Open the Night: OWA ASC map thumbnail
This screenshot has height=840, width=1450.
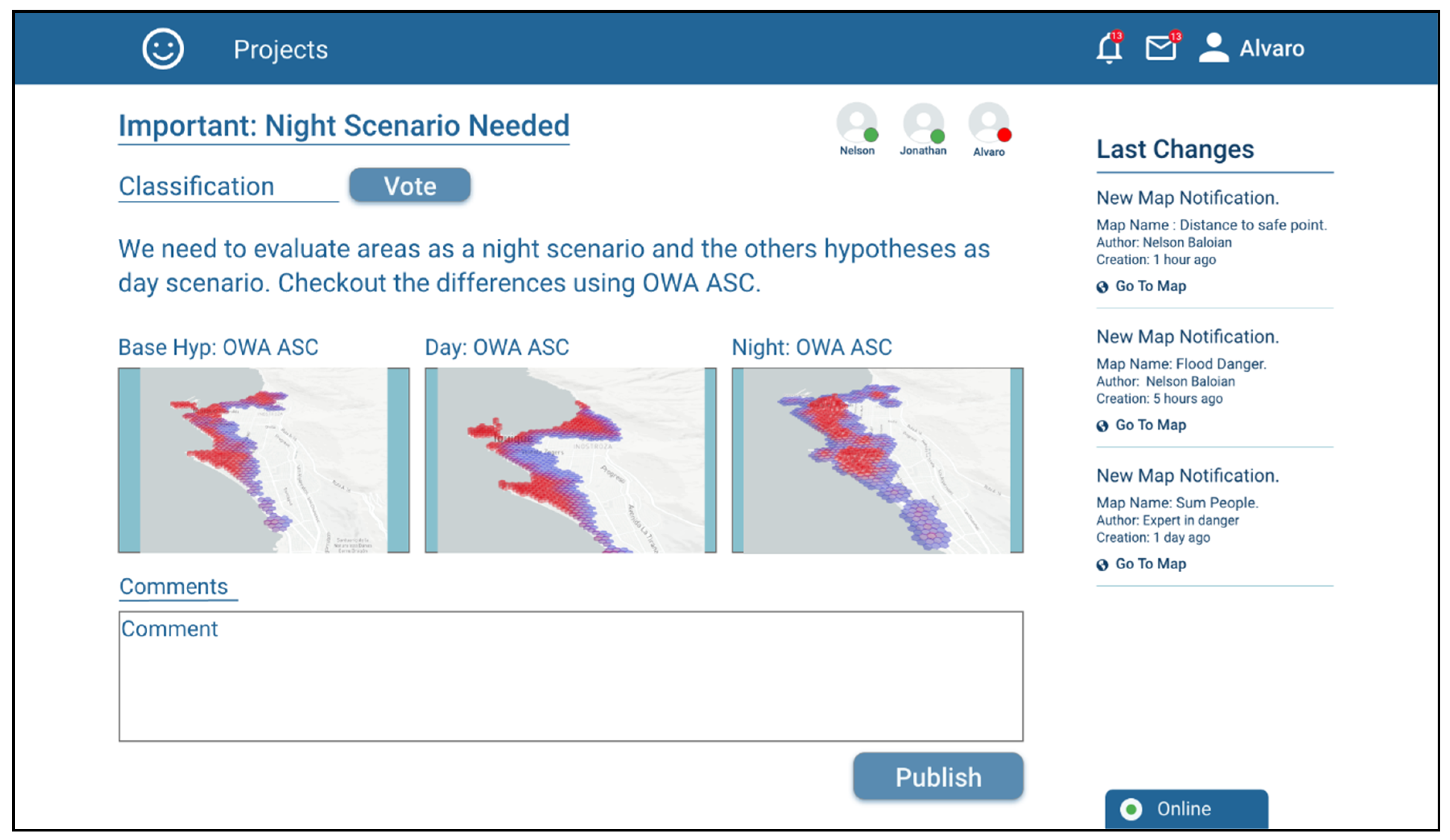[877, 460]
